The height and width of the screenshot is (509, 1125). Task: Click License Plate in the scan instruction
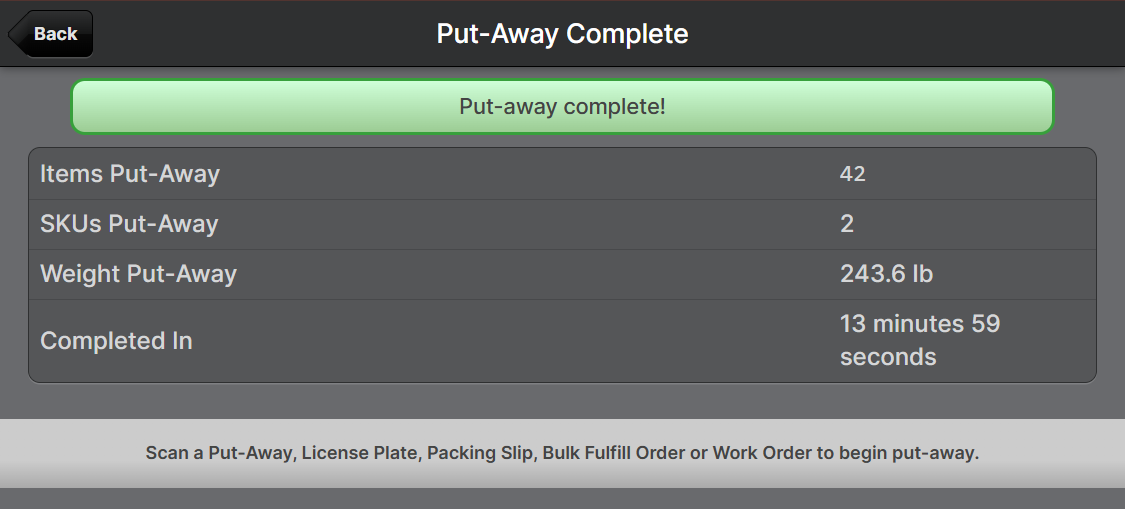point(360,453)
